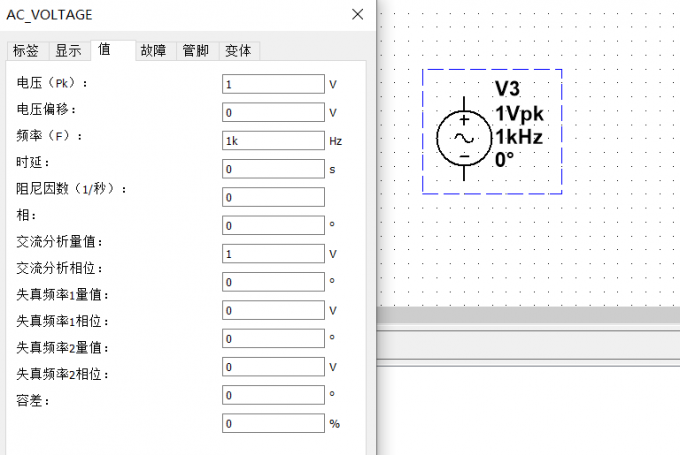Click the 阻尼因数（1/秒）： label
This screenshot has width=680, height=455.
click(72, 189)
